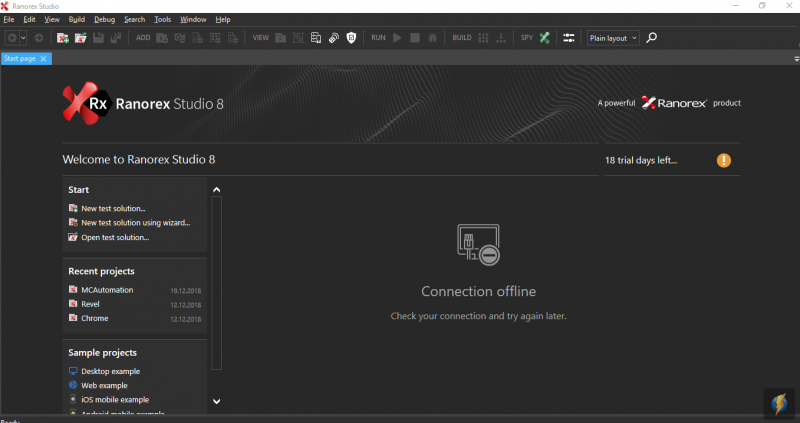Image resolution: width=800 pixels, height=423 pixels.
Task: Click the second BUILD icon, arrow above dots
Action: [x=501, y=38]
